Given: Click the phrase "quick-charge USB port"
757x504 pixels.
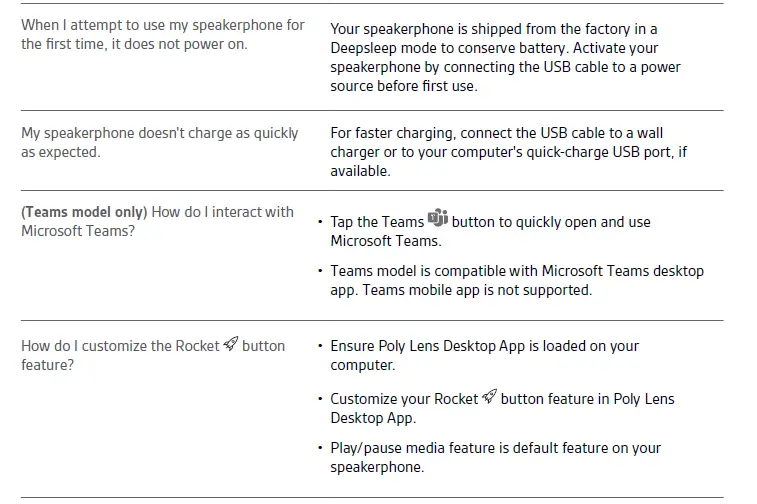Looking at the screenshot, I should [586, 152].
